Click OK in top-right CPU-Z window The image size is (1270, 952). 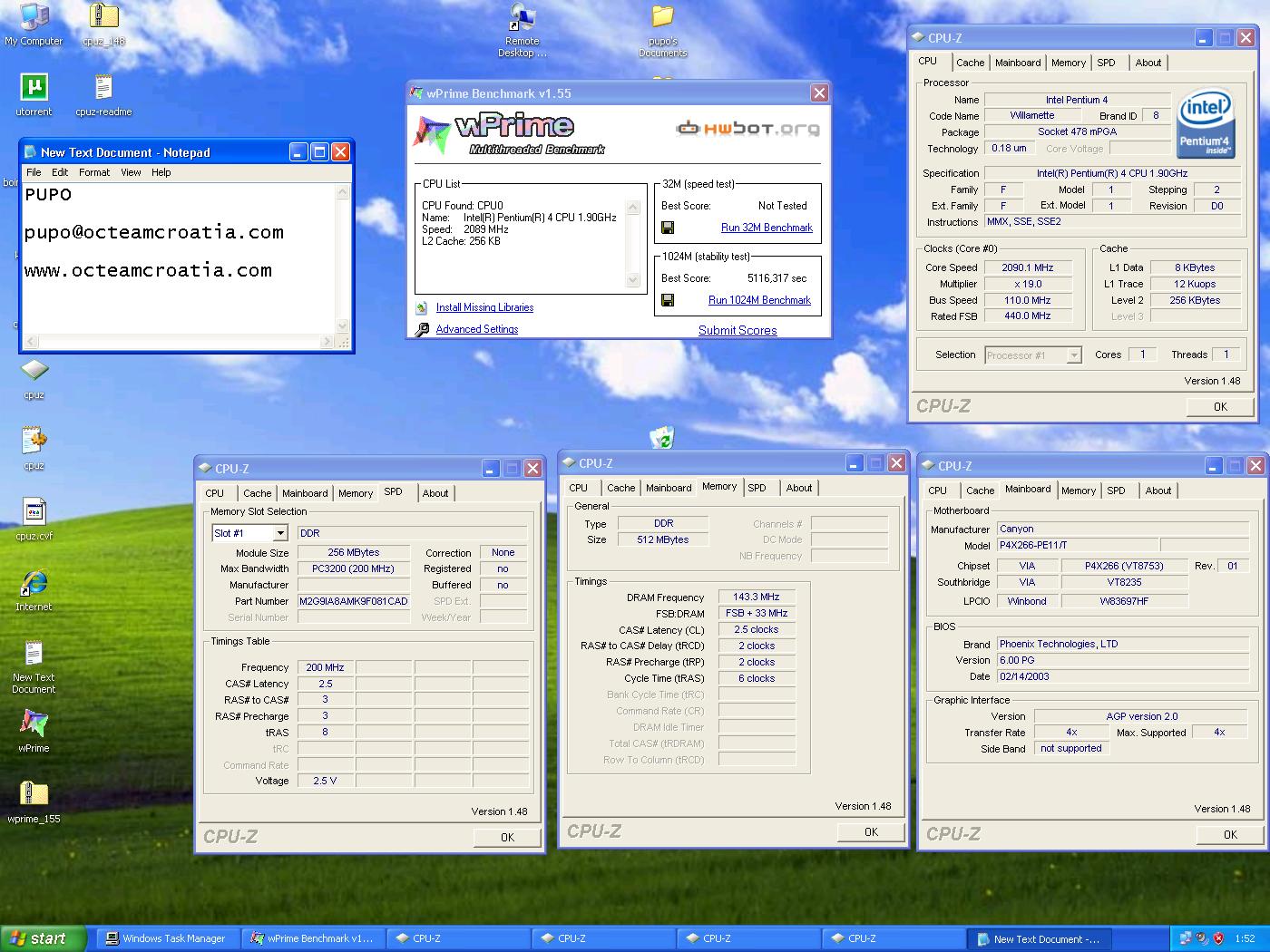coord(1220,407)
